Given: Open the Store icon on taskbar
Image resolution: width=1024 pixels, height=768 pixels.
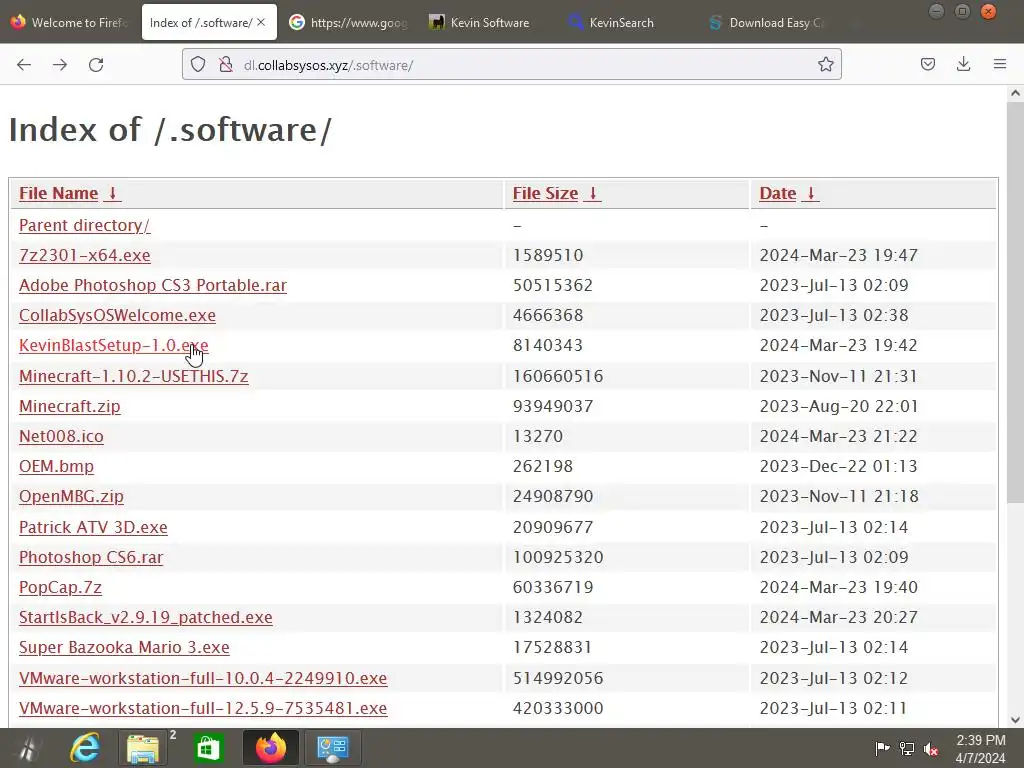Looking at the screenshot, I should point(208,748).
